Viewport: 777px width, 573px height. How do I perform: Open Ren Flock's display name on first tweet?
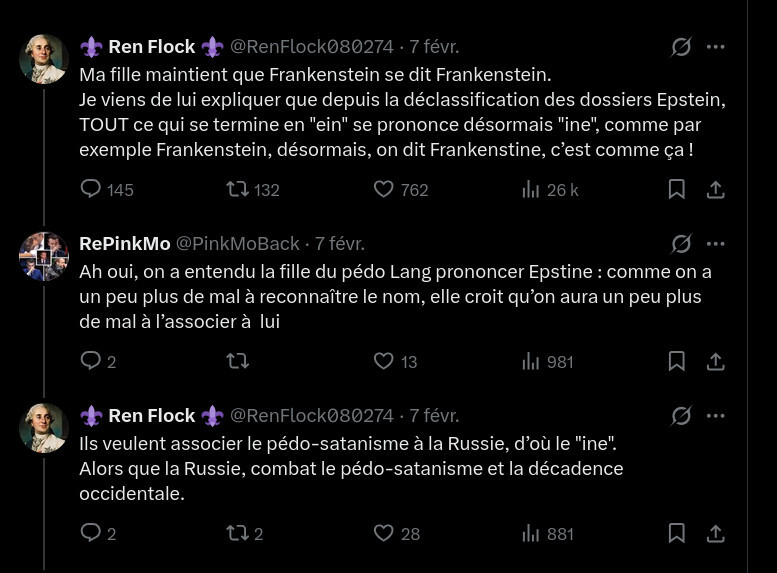[x=151, y=47]
